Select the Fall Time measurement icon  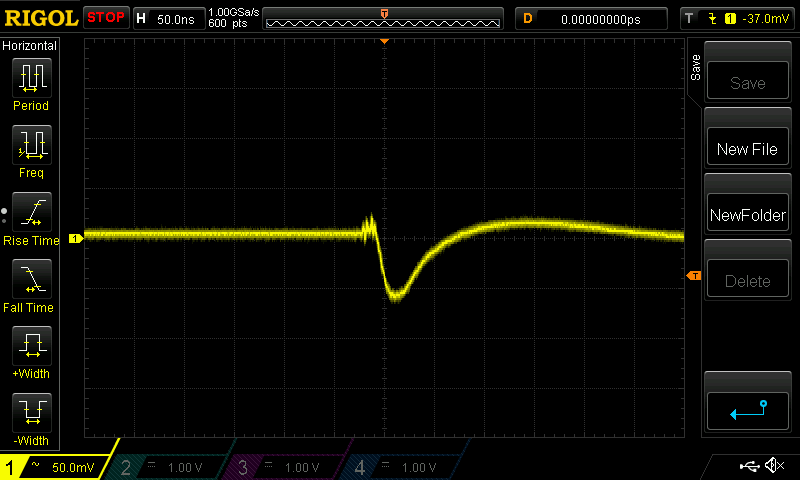(32, 279)
